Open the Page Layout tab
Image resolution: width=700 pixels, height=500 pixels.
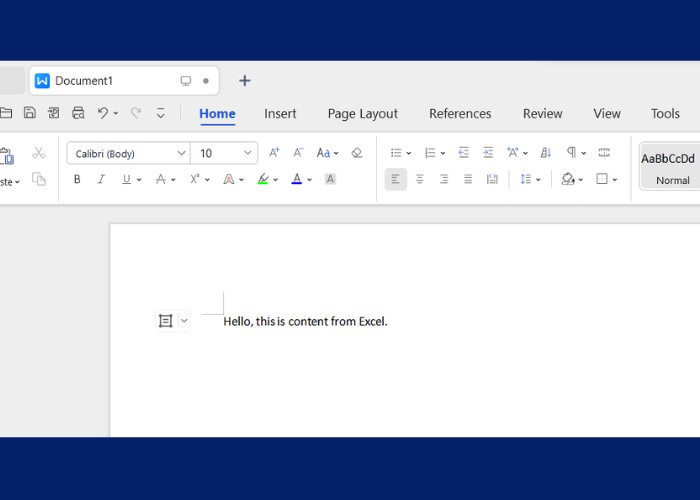click(x=362, y=114)
